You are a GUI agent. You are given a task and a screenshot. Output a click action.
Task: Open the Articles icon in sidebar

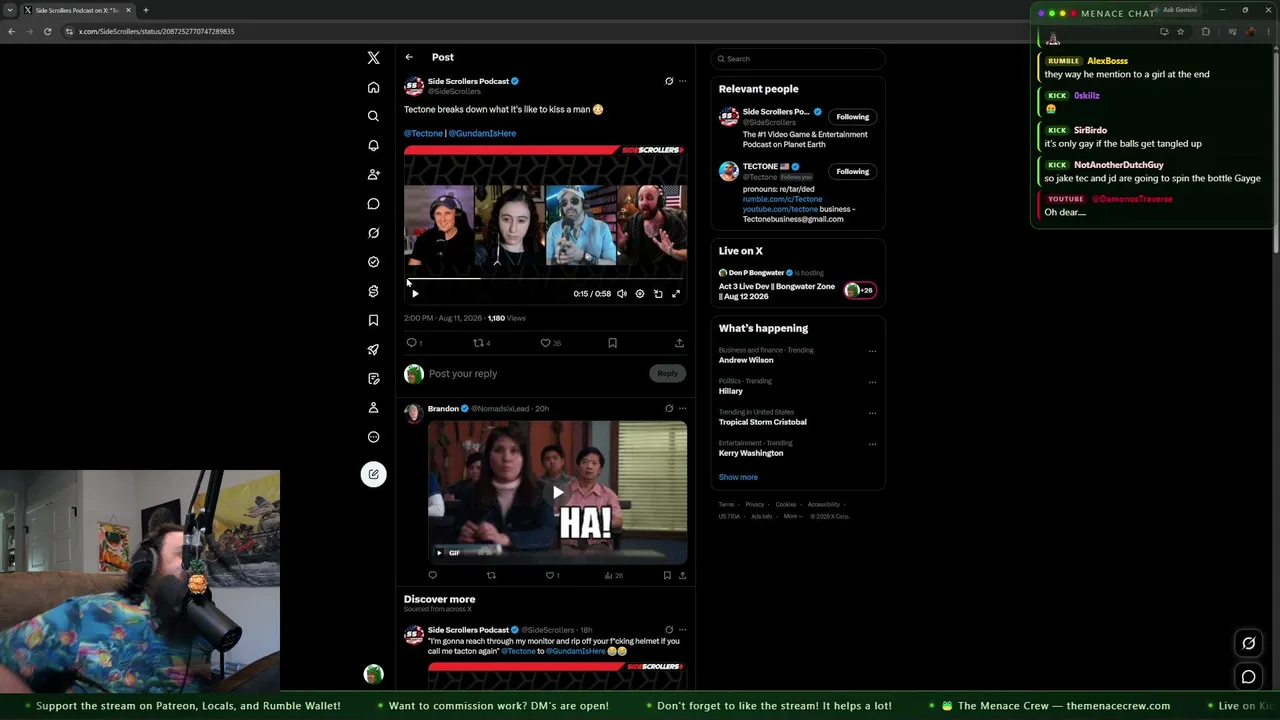[373, 379]
